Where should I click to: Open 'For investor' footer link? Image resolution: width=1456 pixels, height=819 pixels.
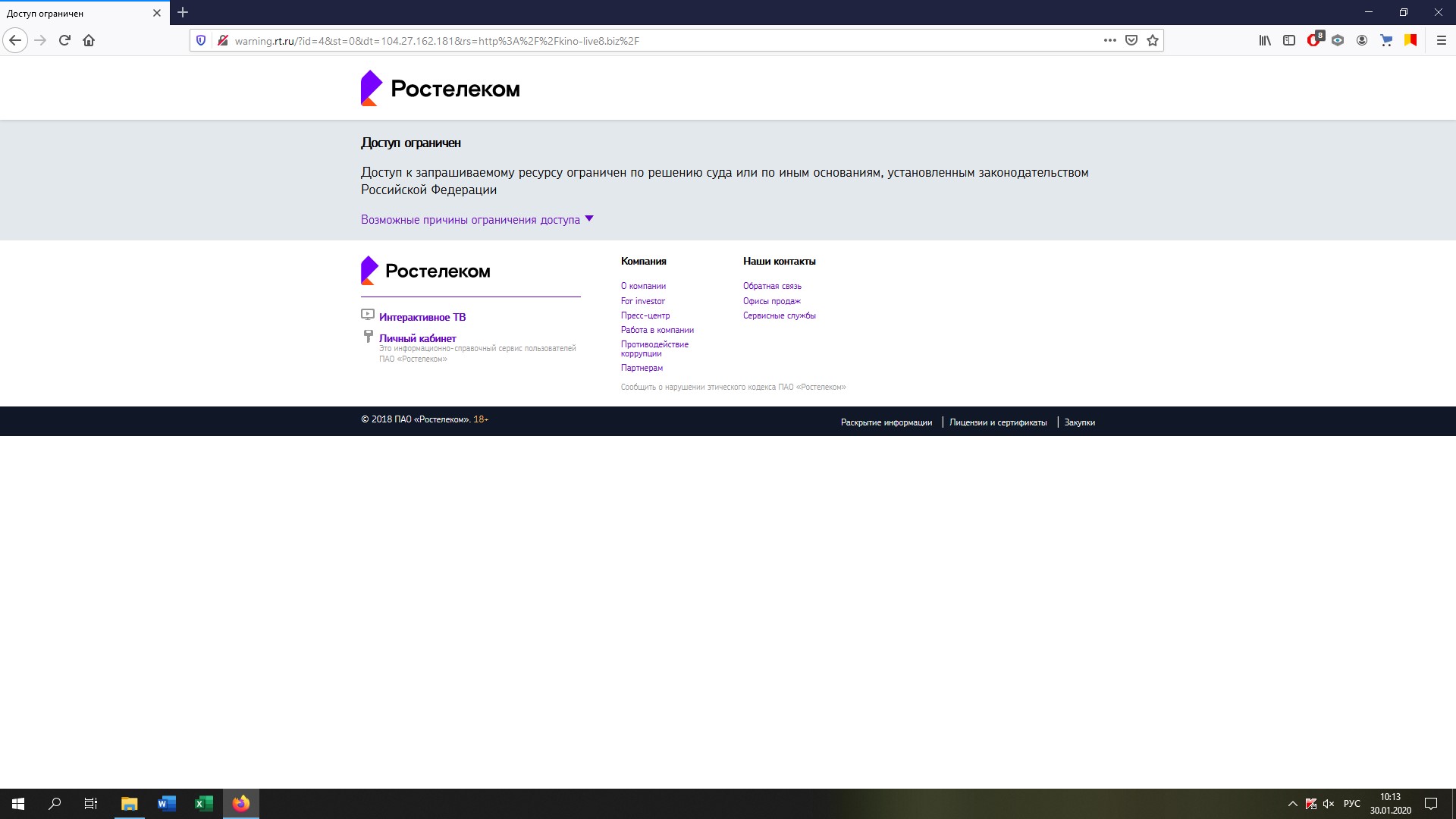click(x=643, y=301)
